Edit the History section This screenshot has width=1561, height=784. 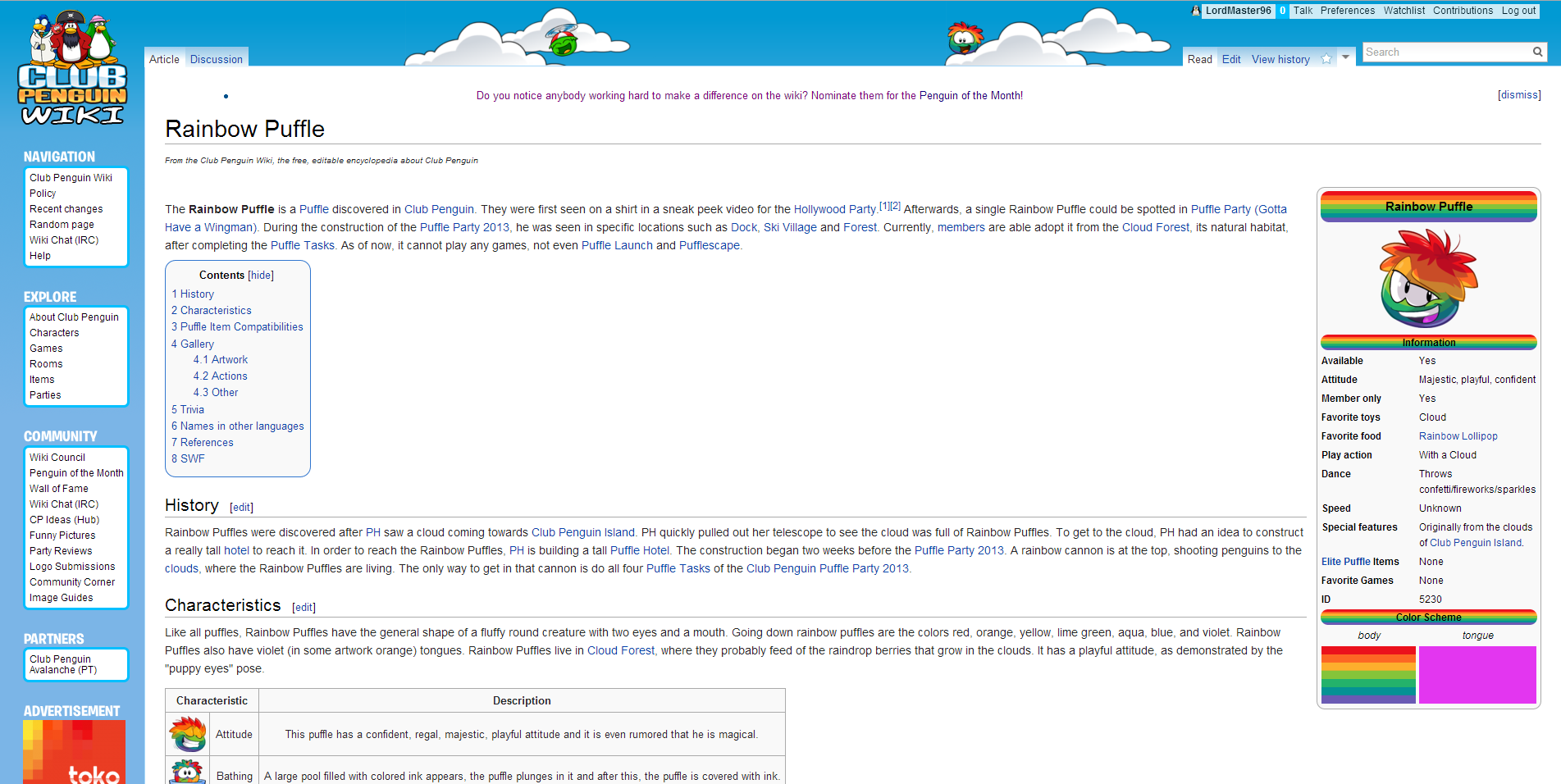pyautogui.click(x=241, y=508)
